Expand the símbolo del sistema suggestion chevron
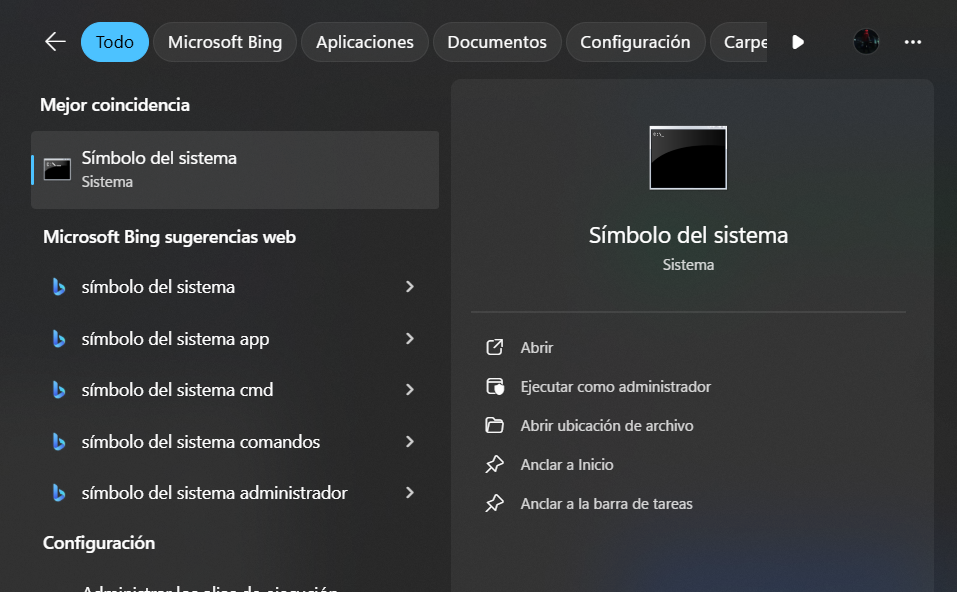The height and width of the screenshot is (595, 957). pyautogui.click(x=409, y=287)
